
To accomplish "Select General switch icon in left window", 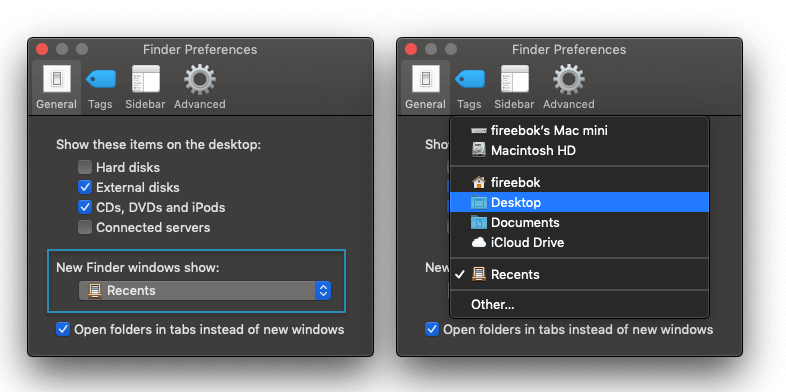I will [x=57, y=79].
